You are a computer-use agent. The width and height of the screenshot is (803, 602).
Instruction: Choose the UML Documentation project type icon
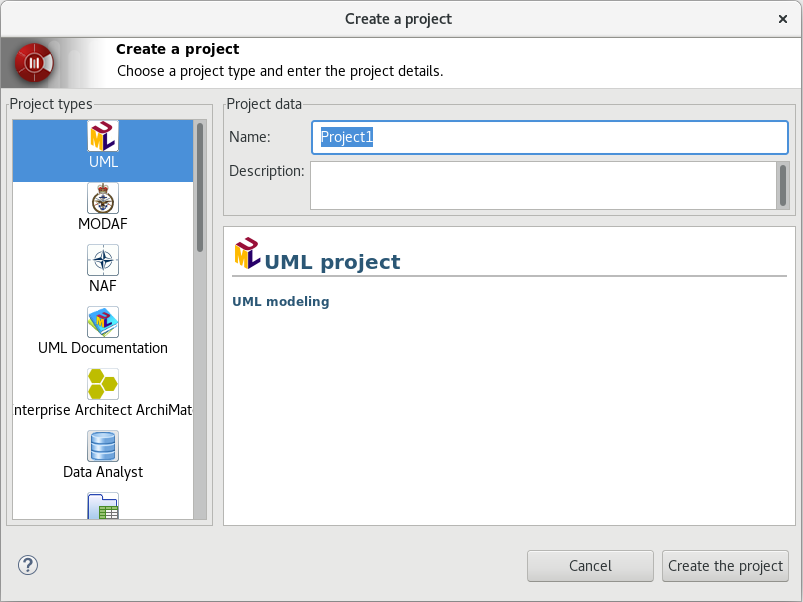(x=102, y=321)
